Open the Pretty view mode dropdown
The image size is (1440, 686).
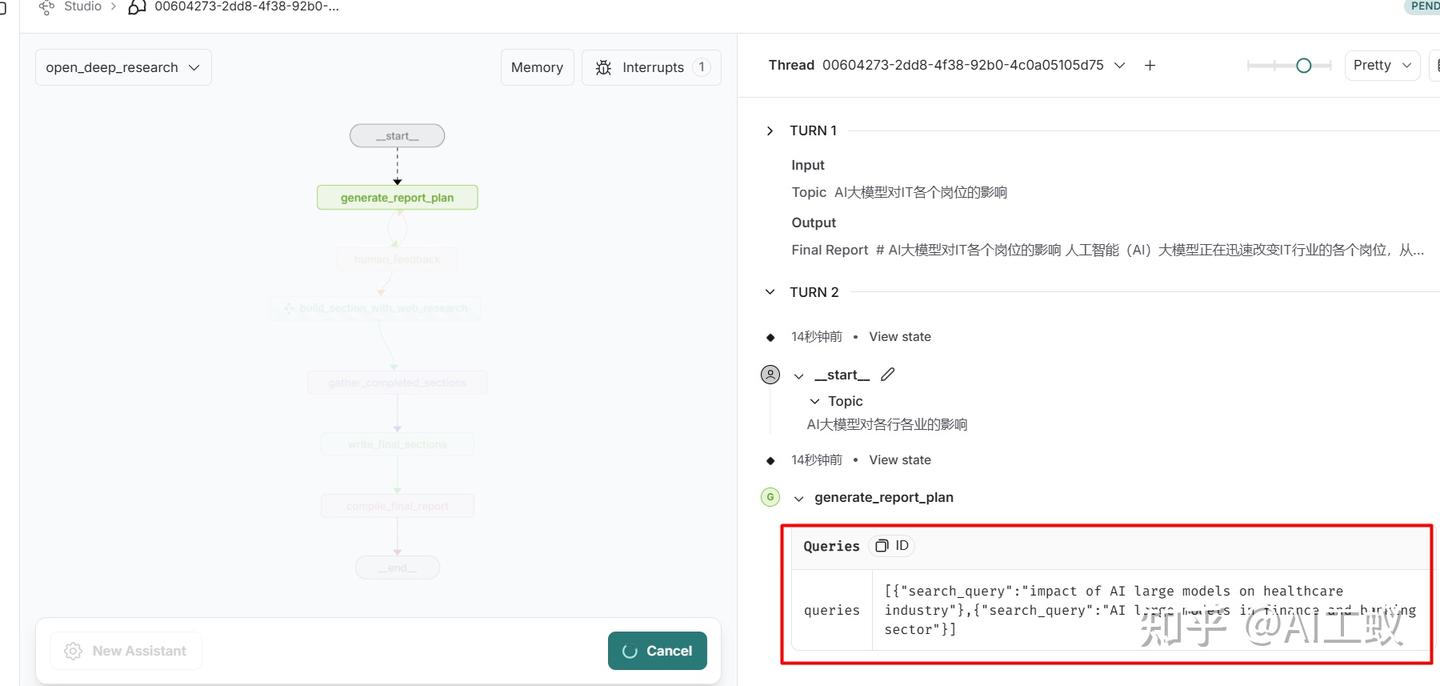click(1382, 65)
